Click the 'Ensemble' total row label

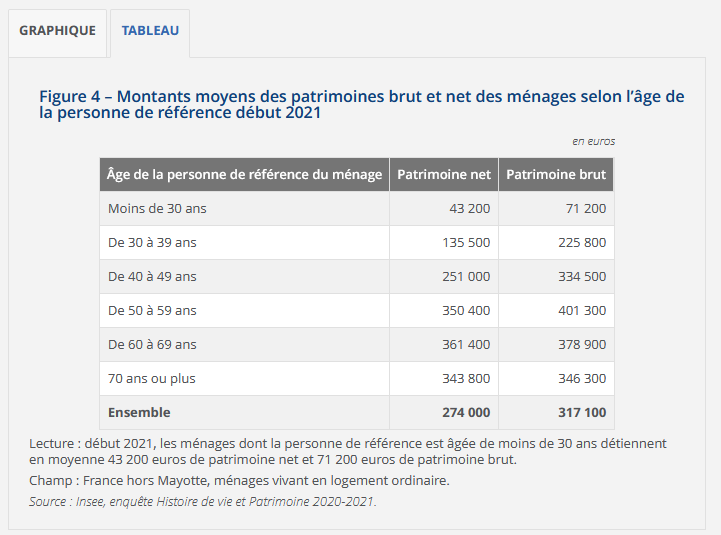(x=139, y=412)
